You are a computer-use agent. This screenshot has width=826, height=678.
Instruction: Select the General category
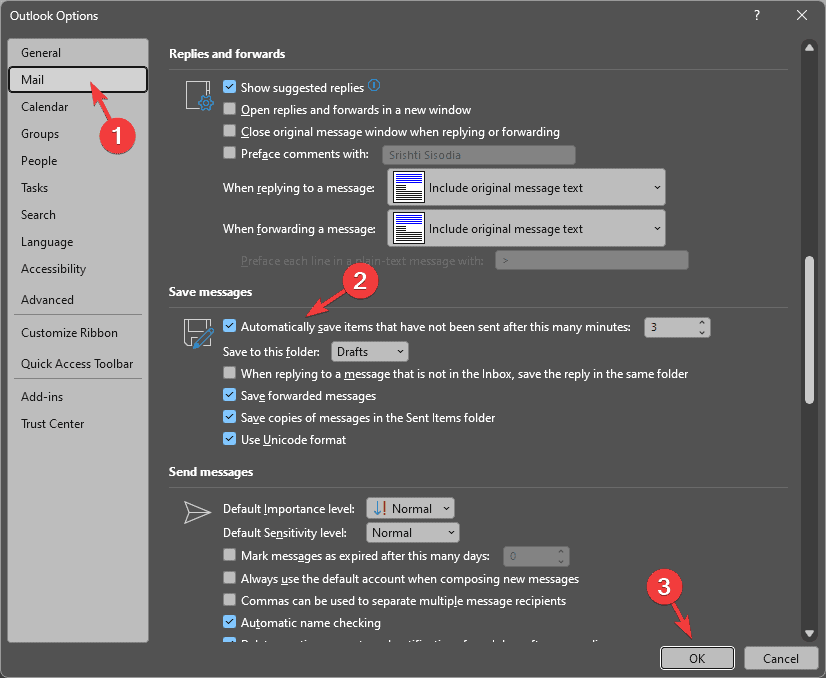(78, 53)
